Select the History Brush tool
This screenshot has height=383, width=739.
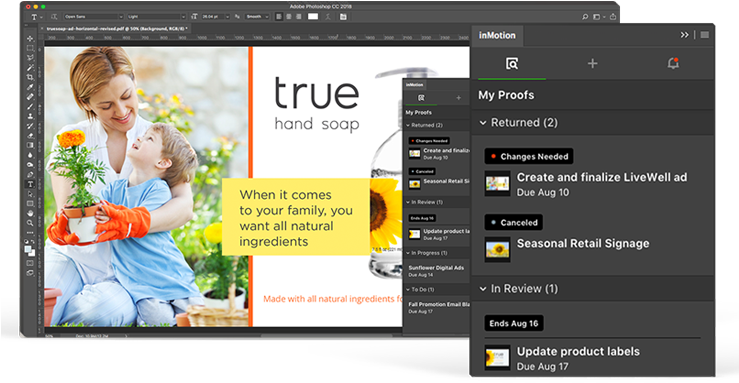[30, 126]
